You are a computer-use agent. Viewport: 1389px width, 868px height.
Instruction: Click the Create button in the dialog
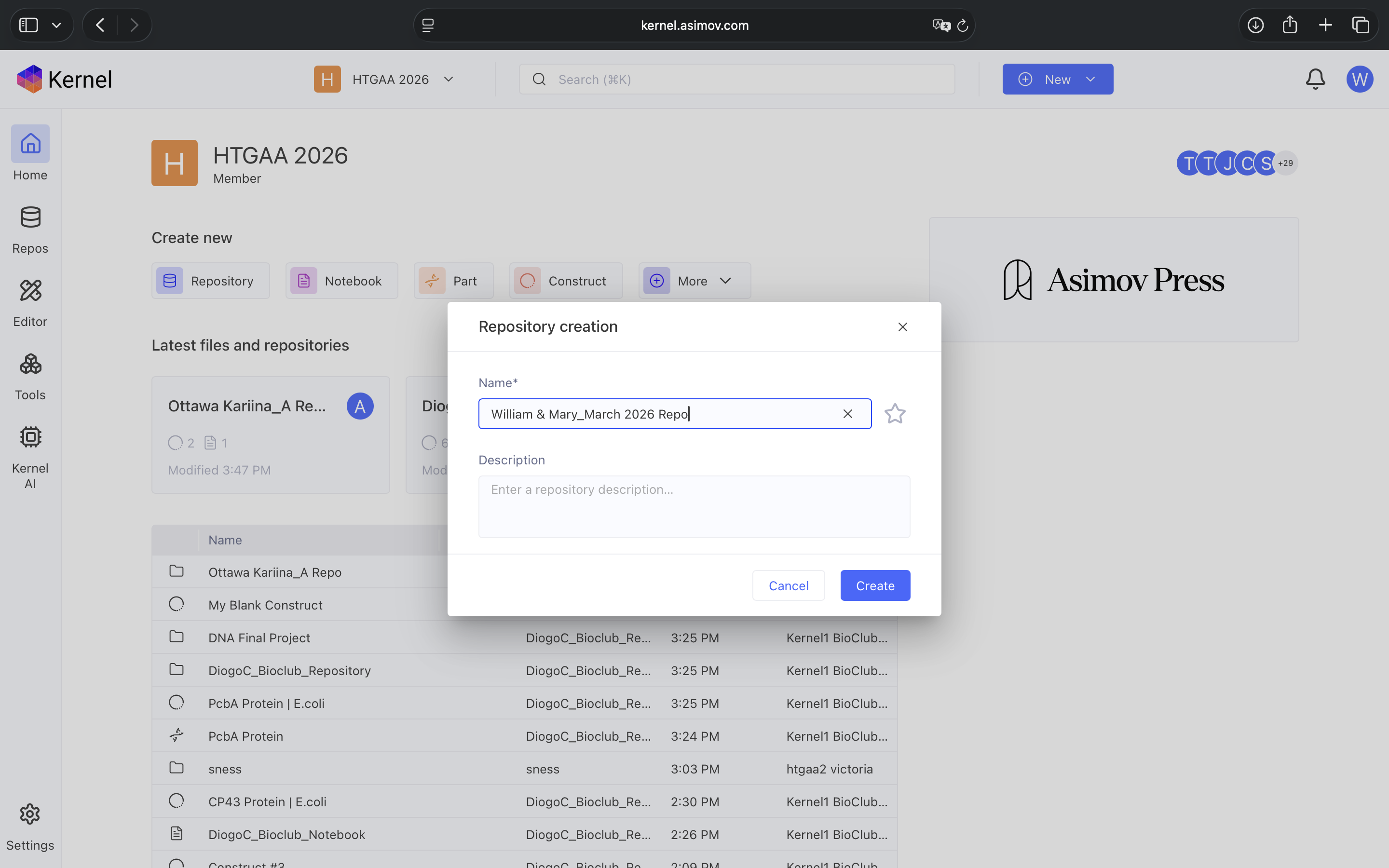pyautogui.click(x=875, y=585)
